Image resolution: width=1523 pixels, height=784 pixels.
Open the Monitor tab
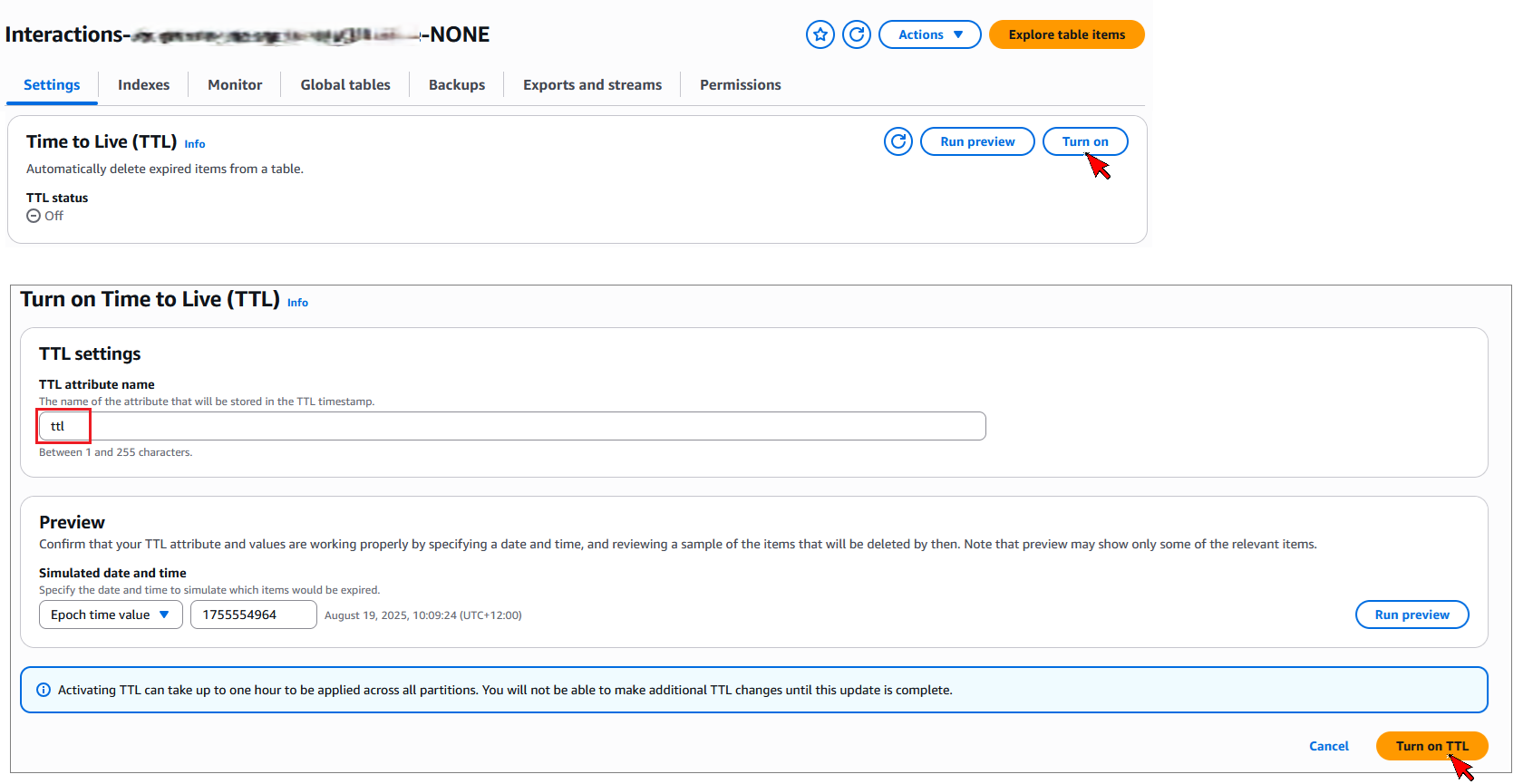(235, 84)
